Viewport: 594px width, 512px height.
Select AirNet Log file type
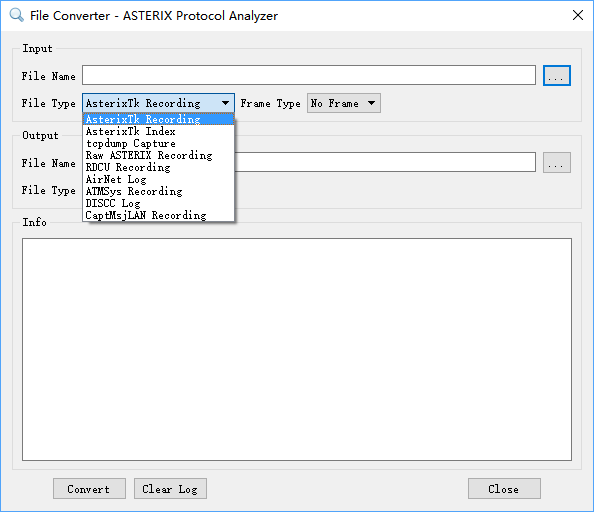158,179
